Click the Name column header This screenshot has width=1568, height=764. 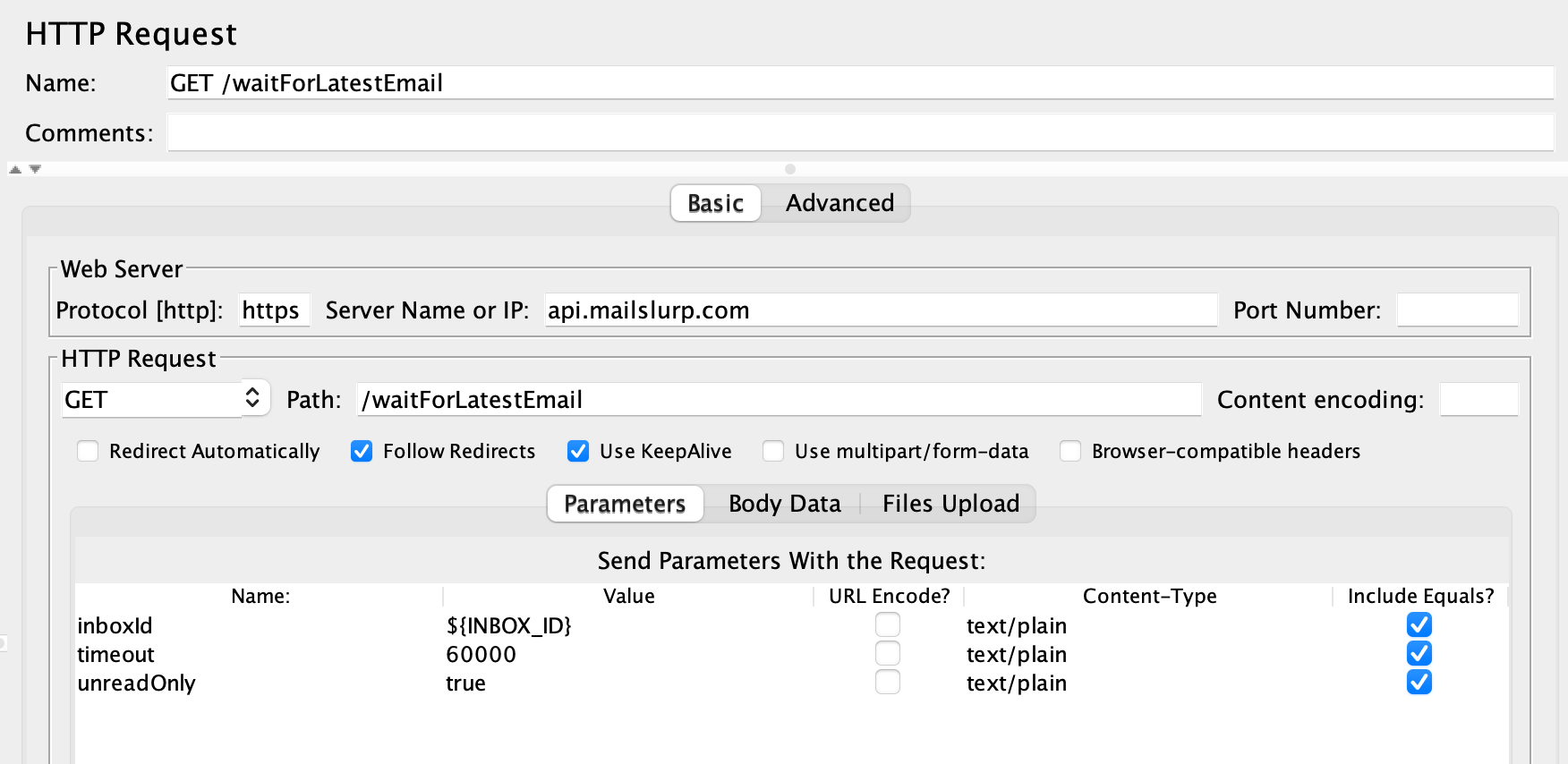click(x=260, y=596)
